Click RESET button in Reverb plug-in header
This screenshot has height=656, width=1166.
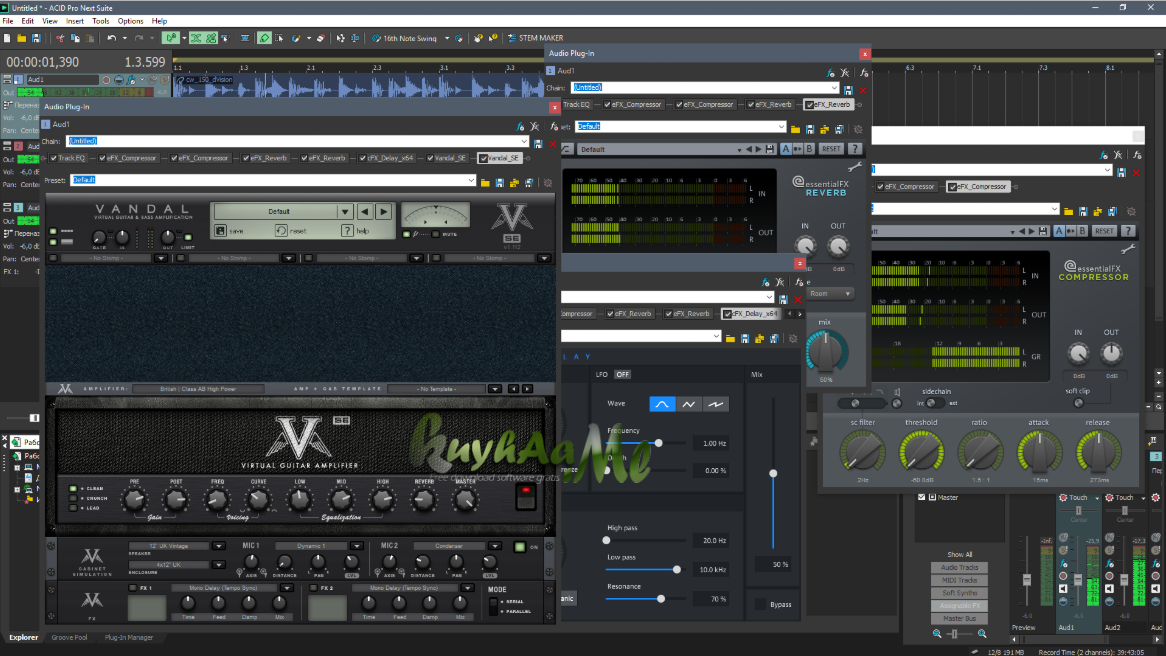click(831, 149)
